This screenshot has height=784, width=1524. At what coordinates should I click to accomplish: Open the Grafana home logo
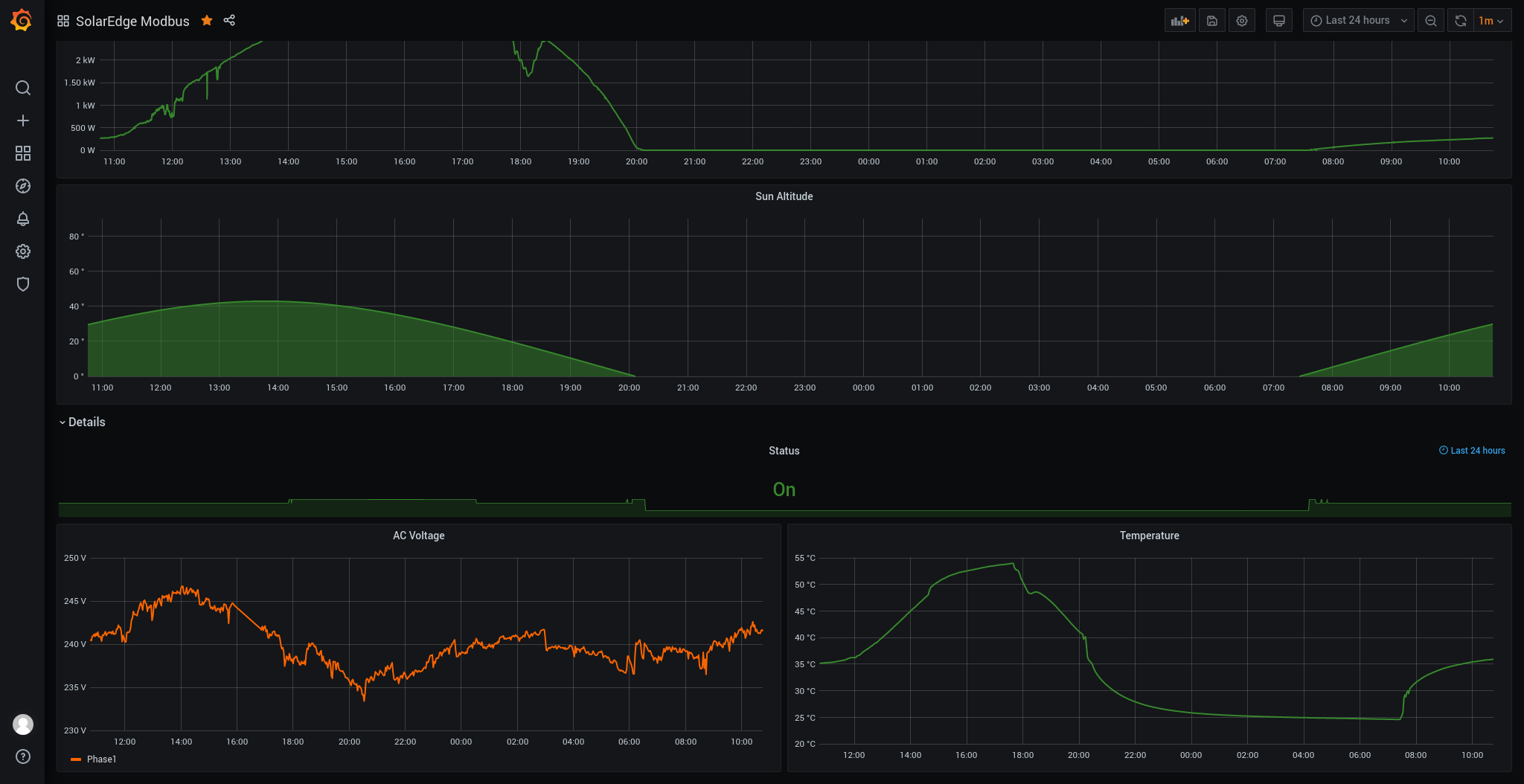[x=22, y=20]
